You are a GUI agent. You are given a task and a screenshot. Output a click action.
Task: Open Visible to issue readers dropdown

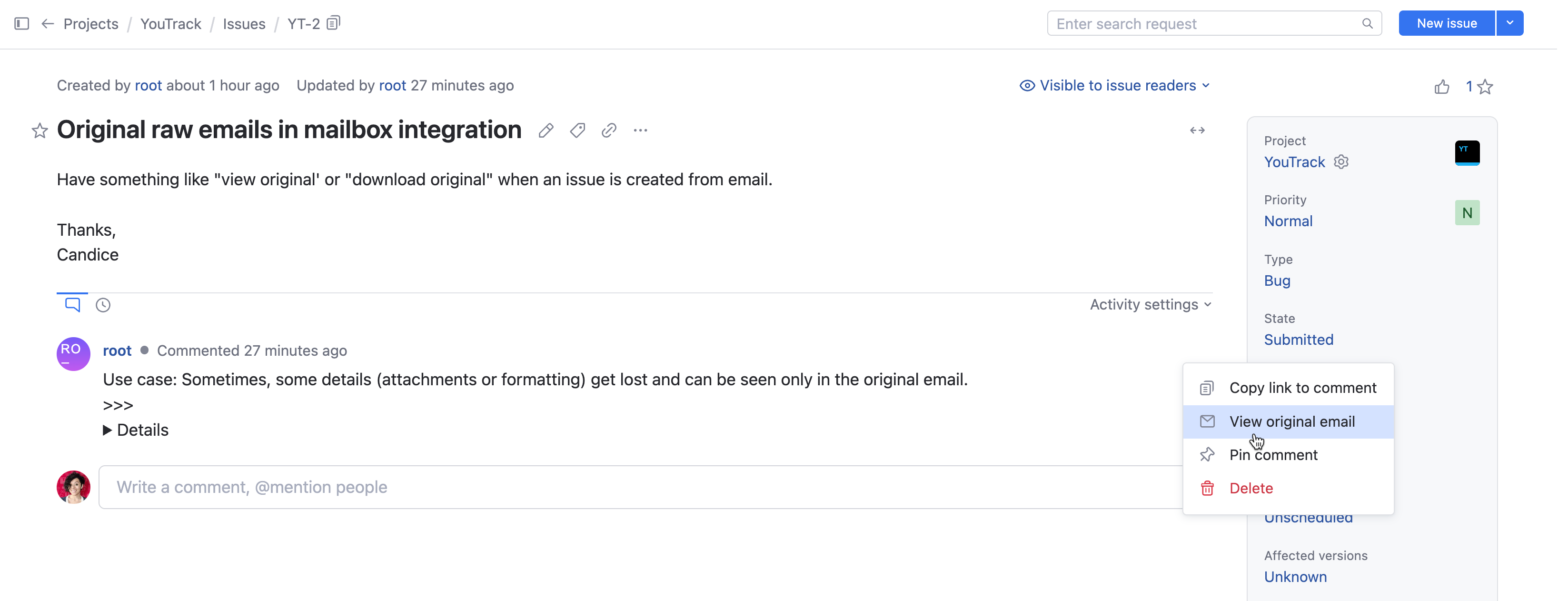tap(1114, 86)
